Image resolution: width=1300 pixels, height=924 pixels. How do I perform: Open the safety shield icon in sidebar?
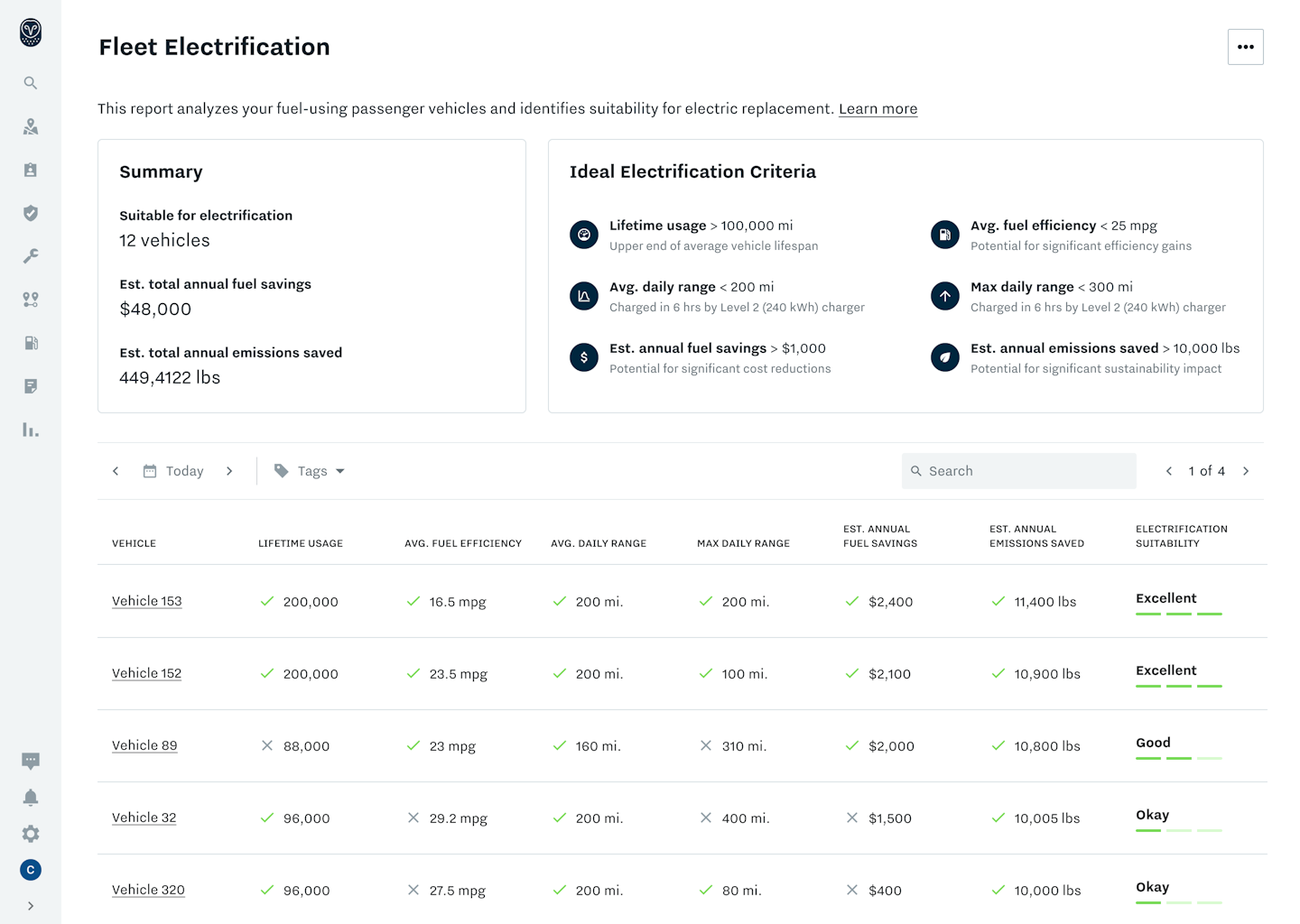[31, 213]
